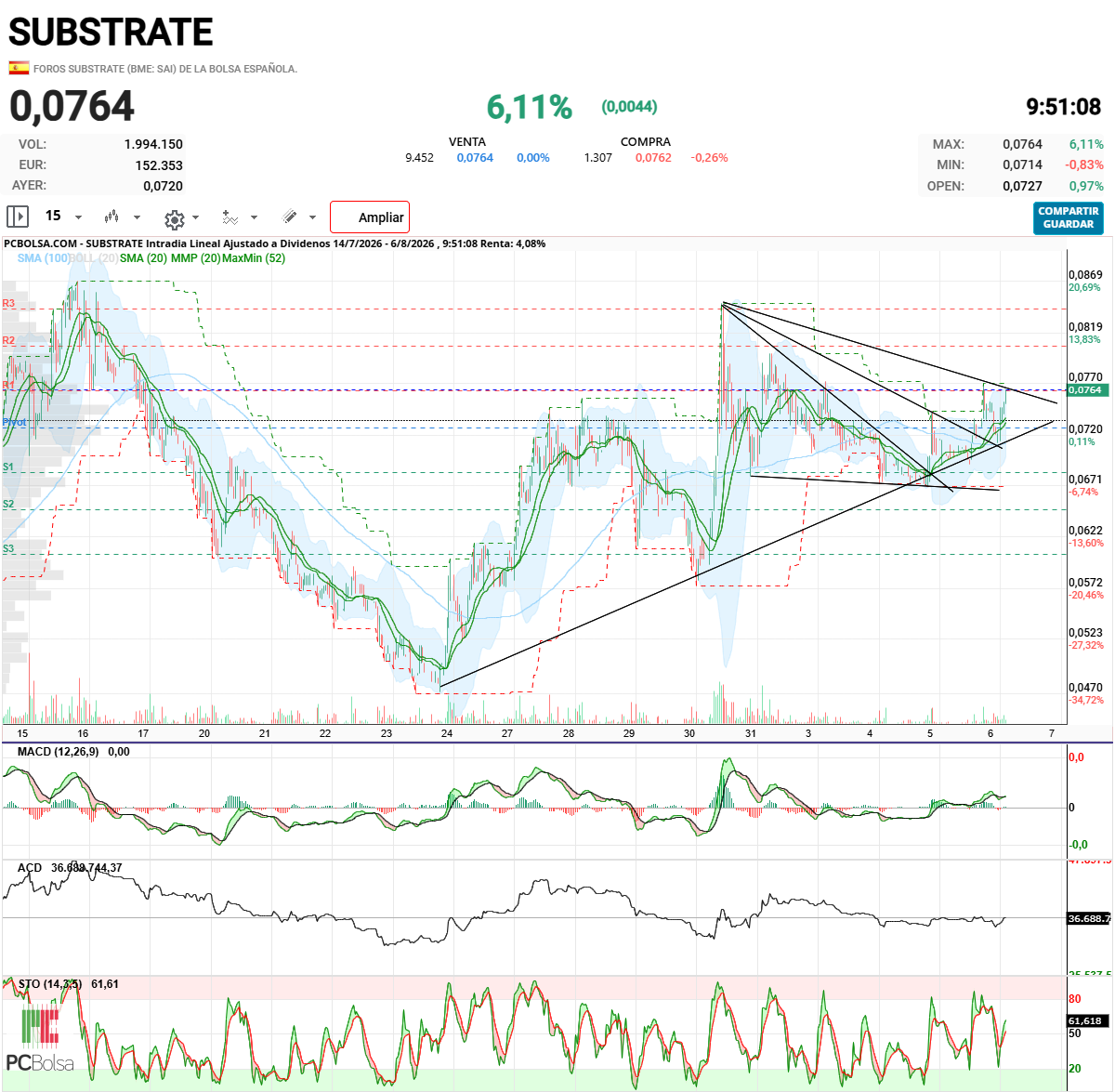Image resolution: width=1115 pixels, height=1092 pixels.
Task: Click the add indicator icon
Action: (x=230, y=217)
